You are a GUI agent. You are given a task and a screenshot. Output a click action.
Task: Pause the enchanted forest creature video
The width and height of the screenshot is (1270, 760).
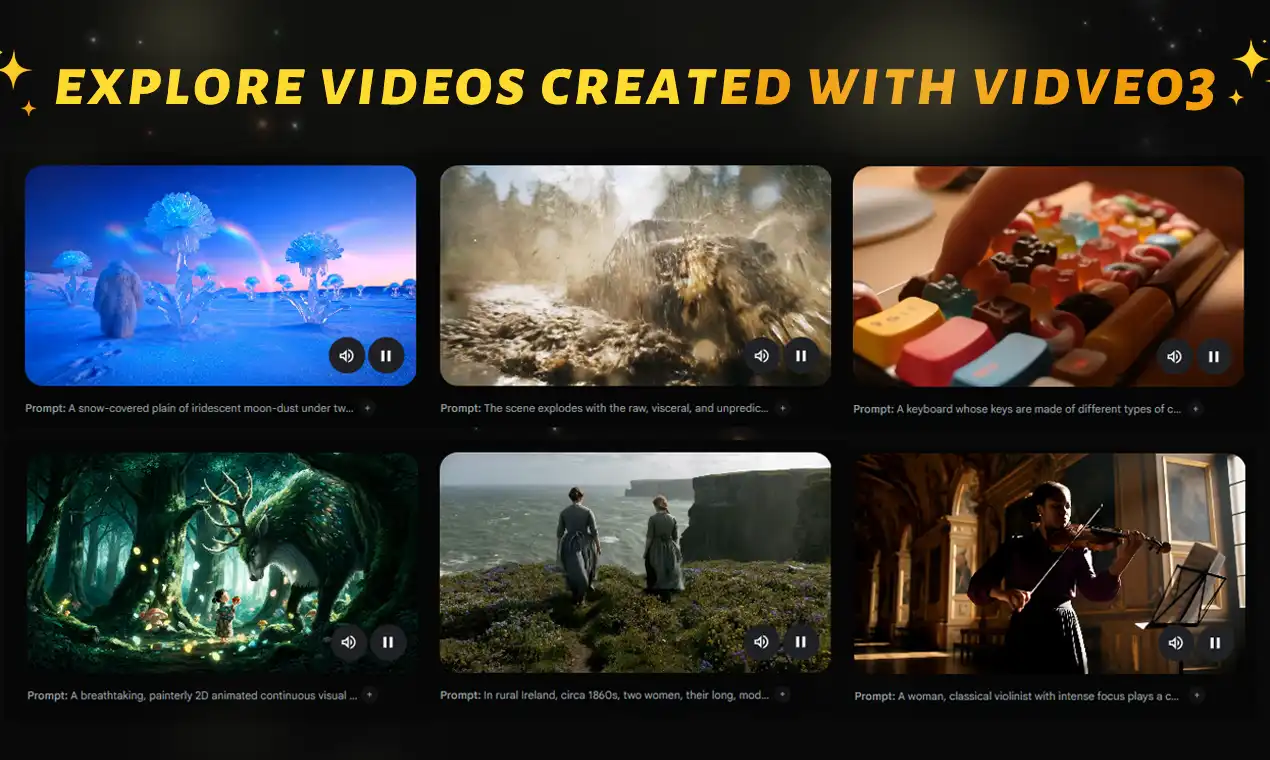click(x=387, y=642)
